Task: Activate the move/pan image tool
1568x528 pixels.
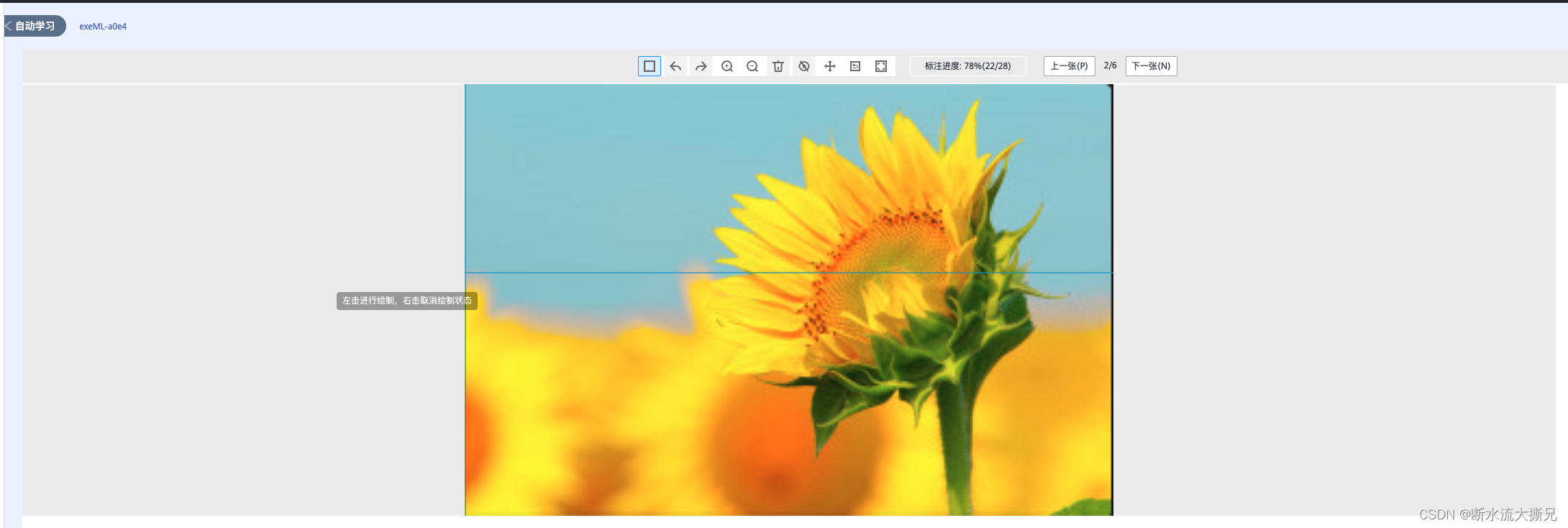Action: coord(830,66)
